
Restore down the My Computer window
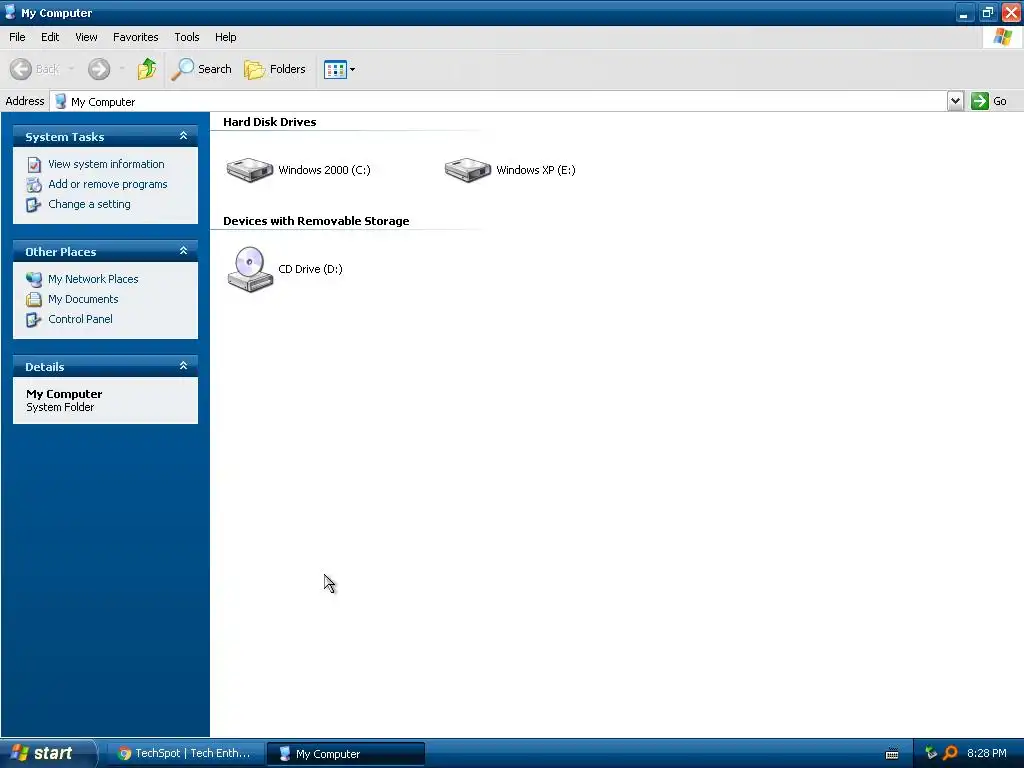point(987,12)
